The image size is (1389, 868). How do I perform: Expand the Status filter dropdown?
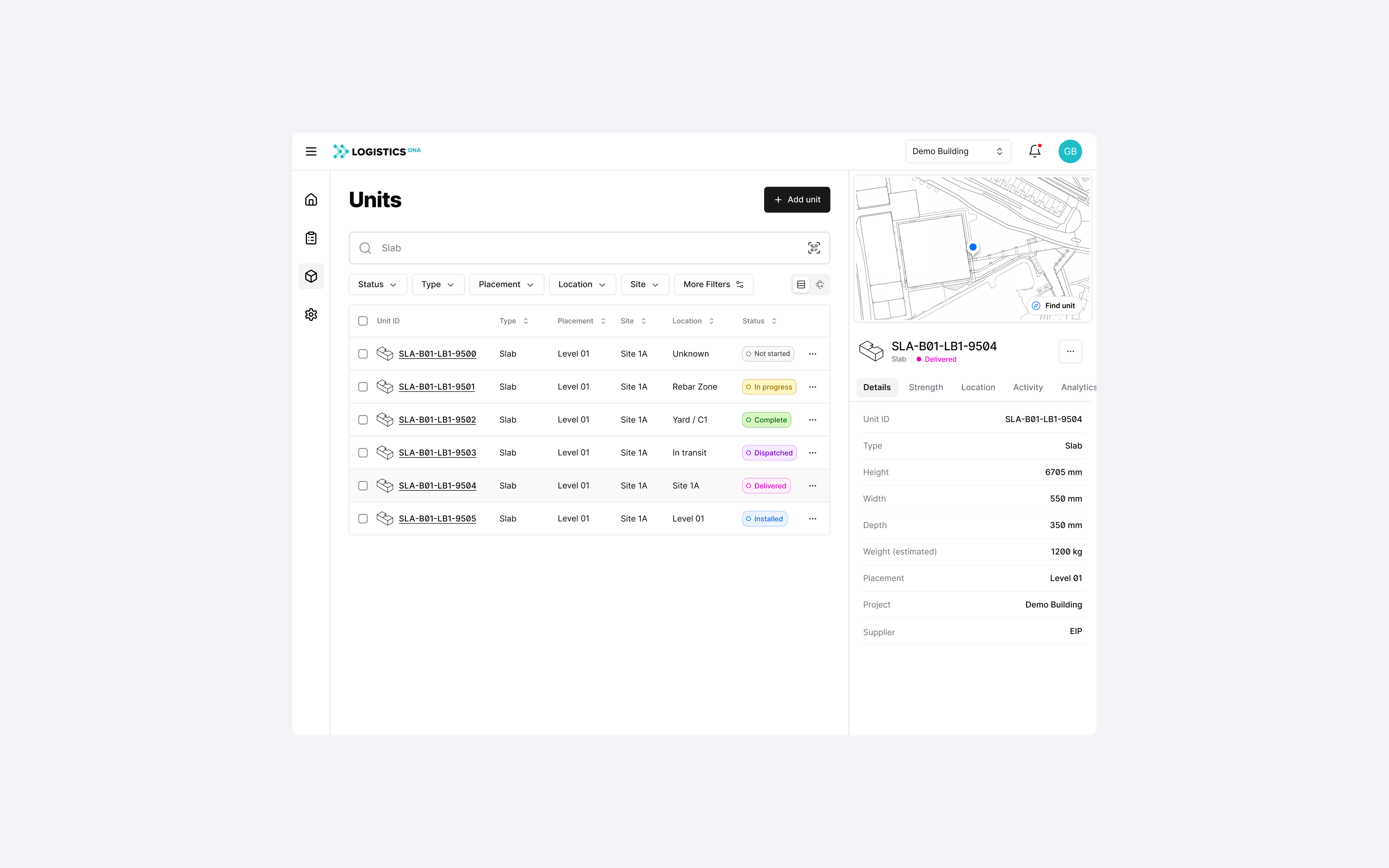point(377,285)
